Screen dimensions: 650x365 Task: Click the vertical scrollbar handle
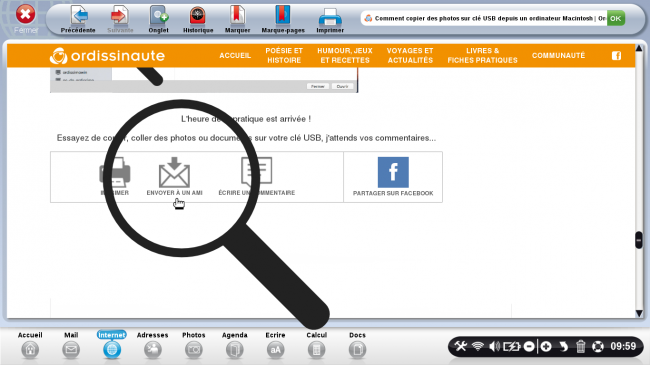(x=639, y=240)
